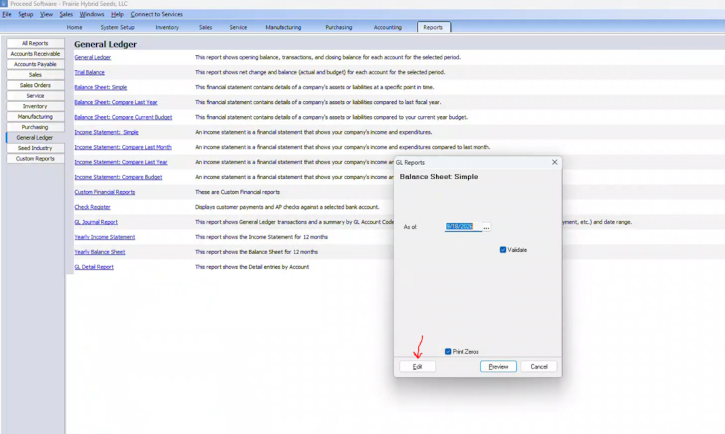The height and width of the screenshot is (434, 725).
Task: Select Seed Industry report category
Action: [35, 148]
